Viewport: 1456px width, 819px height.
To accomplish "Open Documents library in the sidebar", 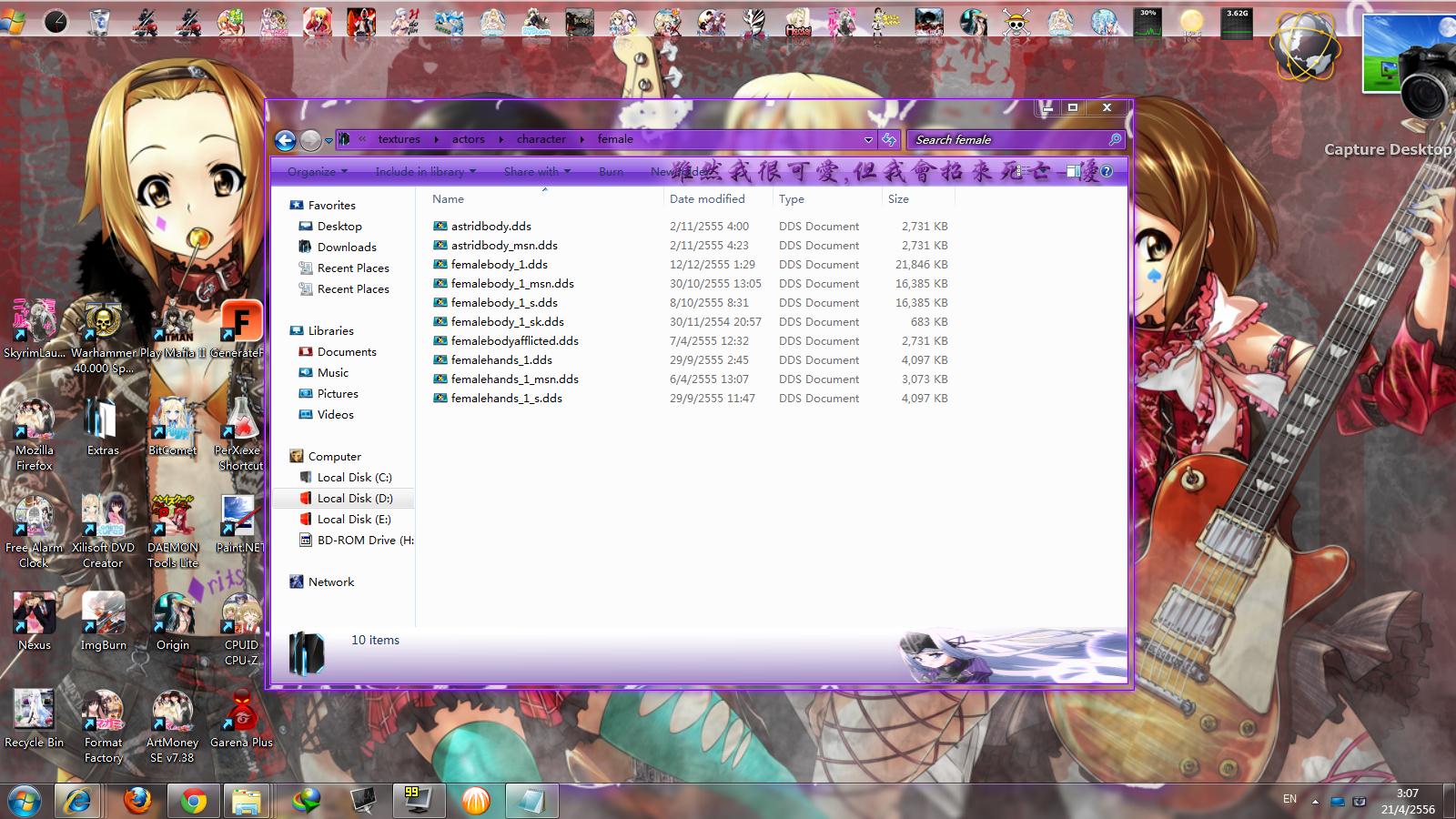I will click(x=347, y=351).
